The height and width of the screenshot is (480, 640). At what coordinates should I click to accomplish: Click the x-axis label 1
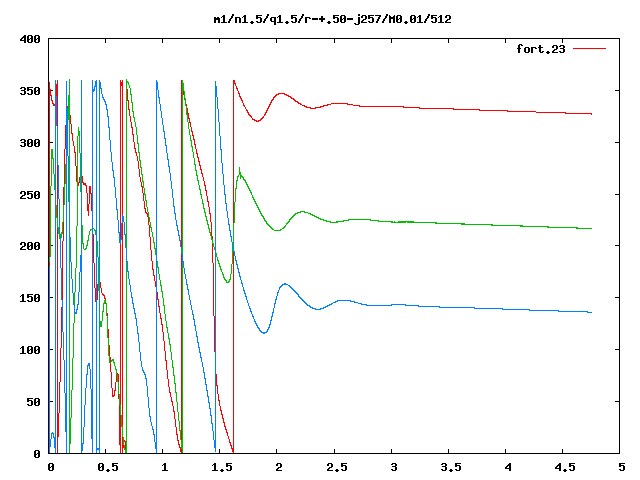click(x=164, y=467)
